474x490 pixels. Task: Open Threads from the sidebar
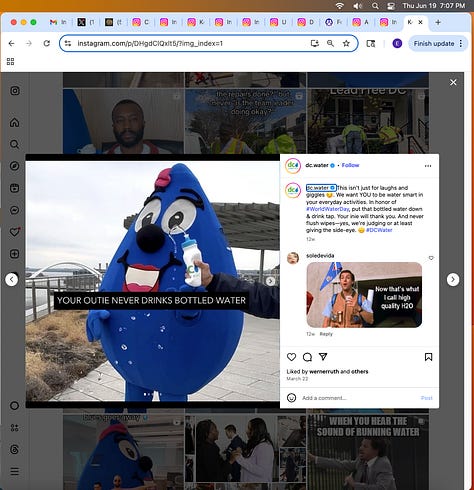(14, 450)
